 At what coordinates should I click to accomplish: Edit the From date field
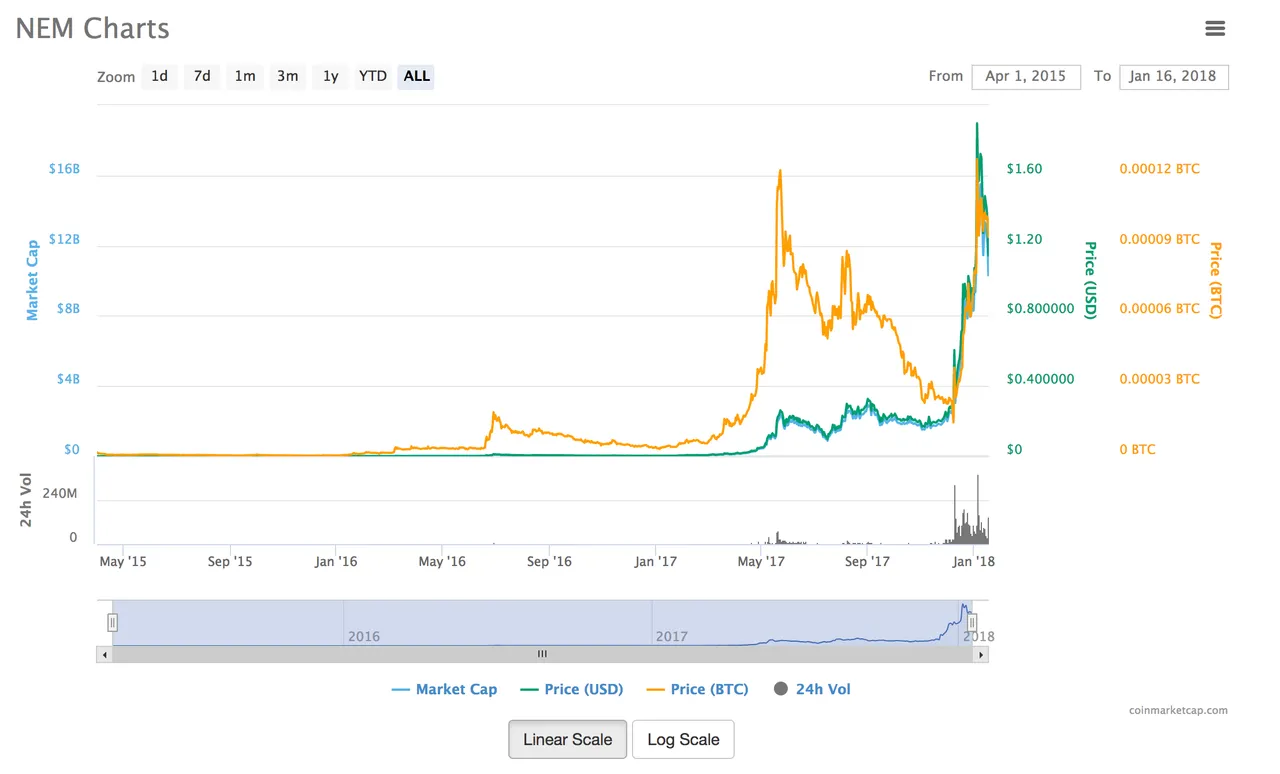tap(1026, 76)
